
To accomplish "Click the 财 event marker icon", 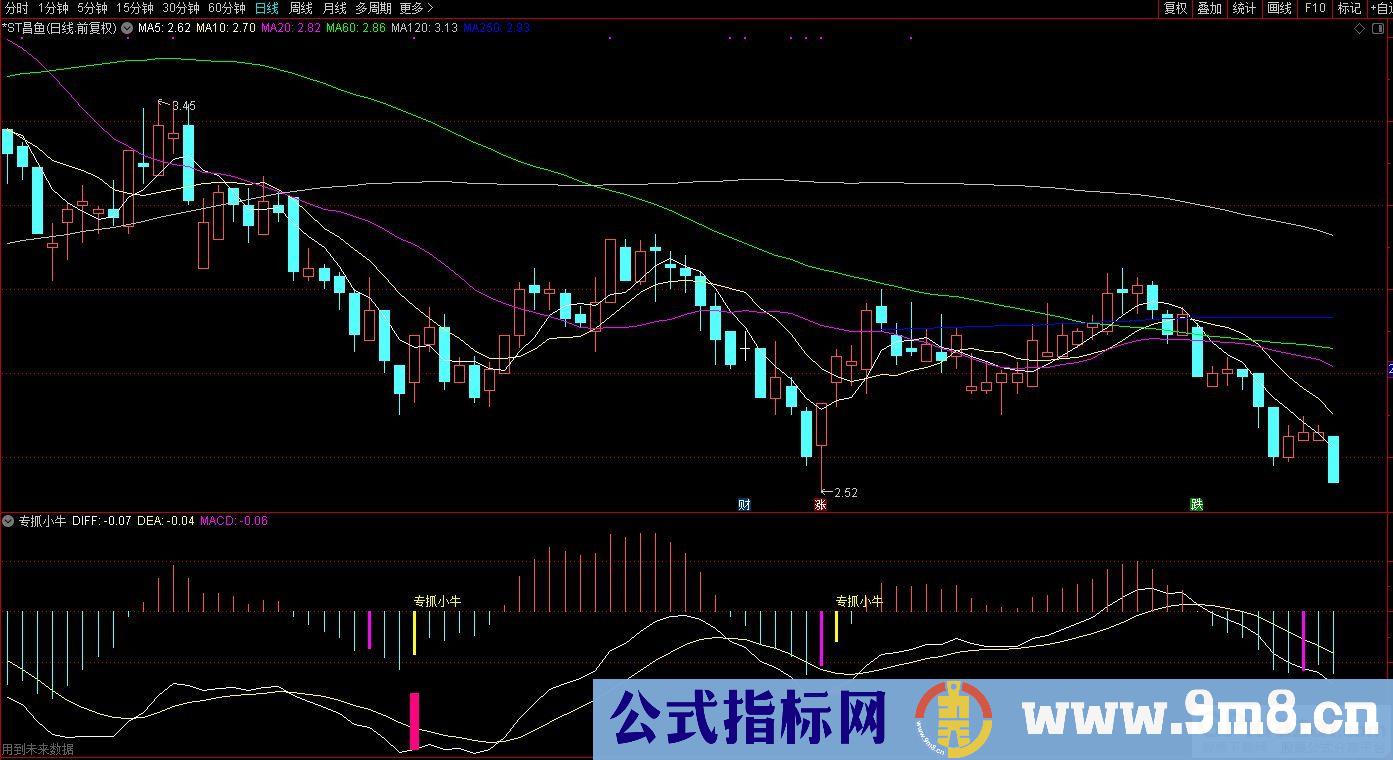I will [x=744, y=504].
